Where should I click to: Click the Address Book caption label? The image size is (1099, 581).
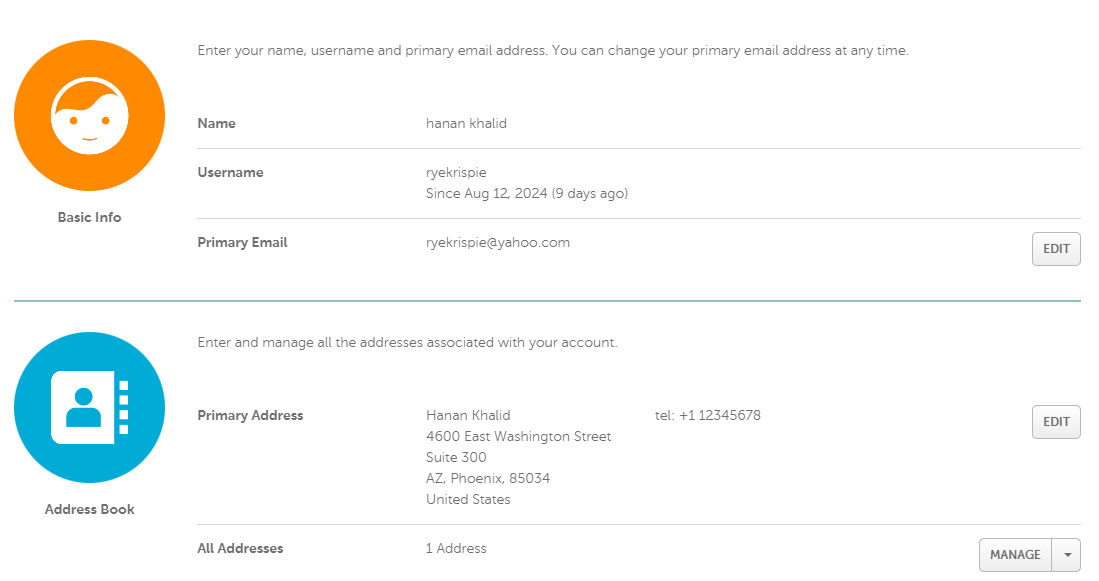point(89,509)
